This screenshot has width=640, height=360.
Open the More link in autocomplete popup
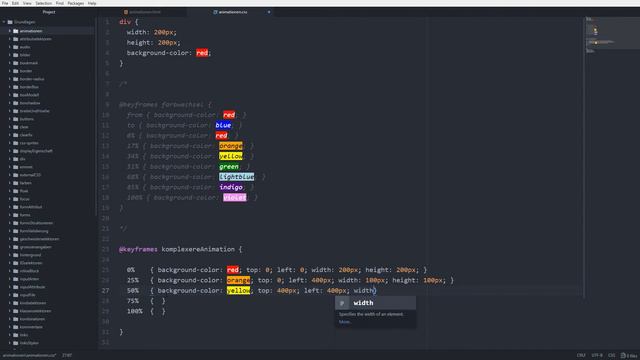coord(344,322)
